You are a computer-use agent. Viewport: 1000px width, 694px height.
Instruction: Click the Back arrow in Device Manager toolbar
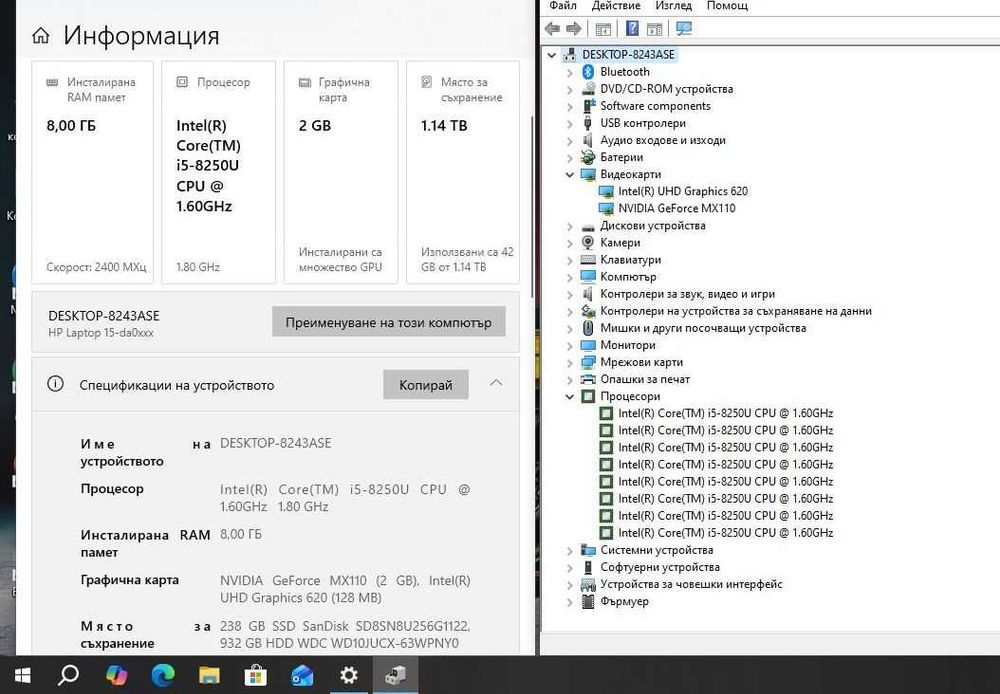pos(552,29)
